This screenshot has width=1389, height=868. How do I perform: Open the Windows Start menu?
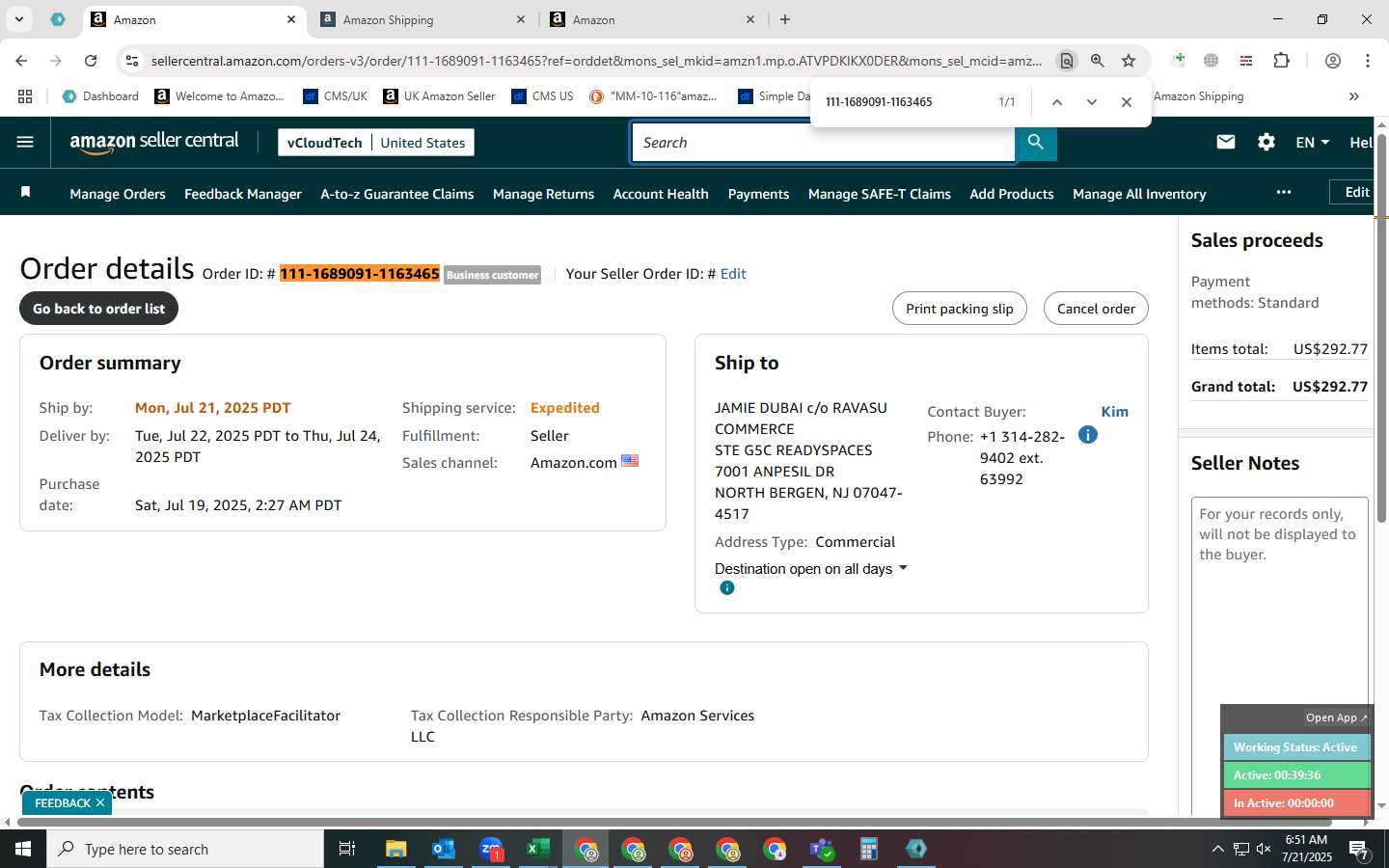tap(23, 849)
